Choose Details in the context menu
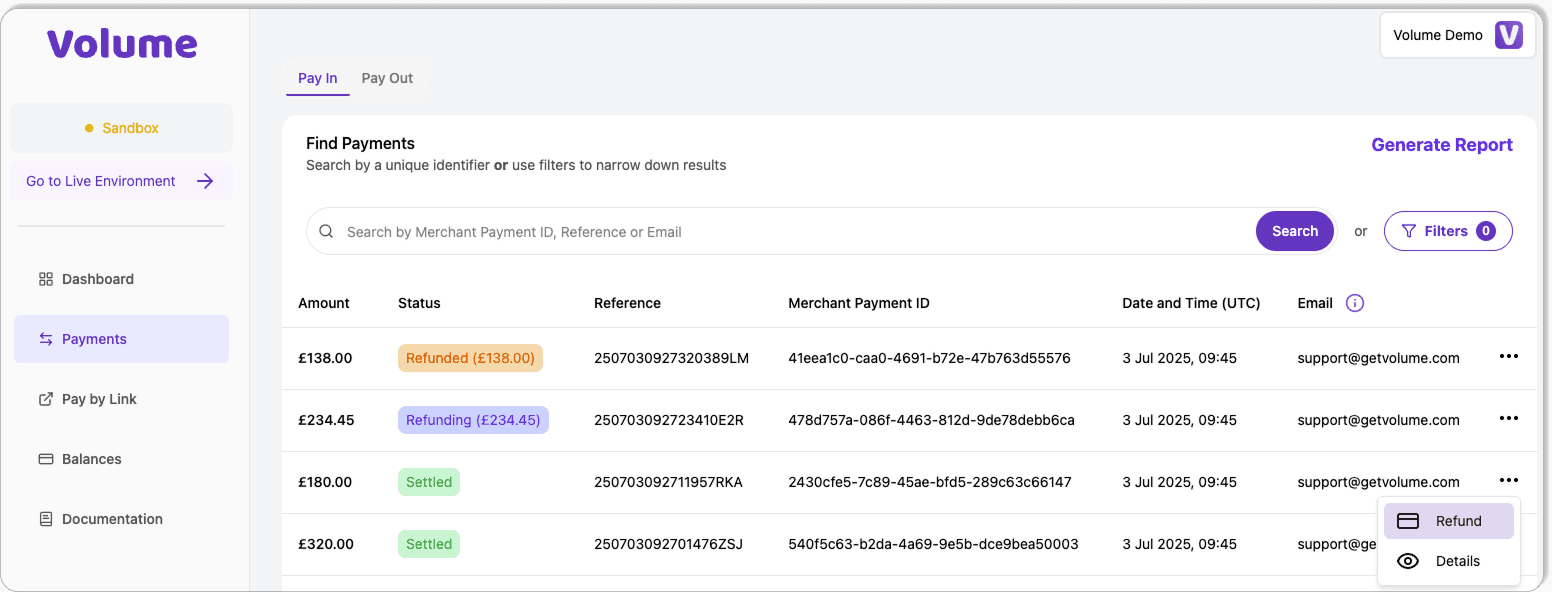This screenshot has height=592, width=1552. click(x=1449, y=561)
